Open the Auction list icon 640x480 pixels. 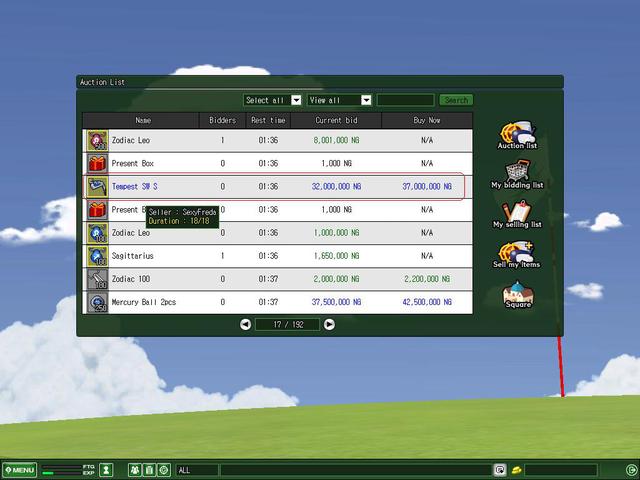[517, 133]
